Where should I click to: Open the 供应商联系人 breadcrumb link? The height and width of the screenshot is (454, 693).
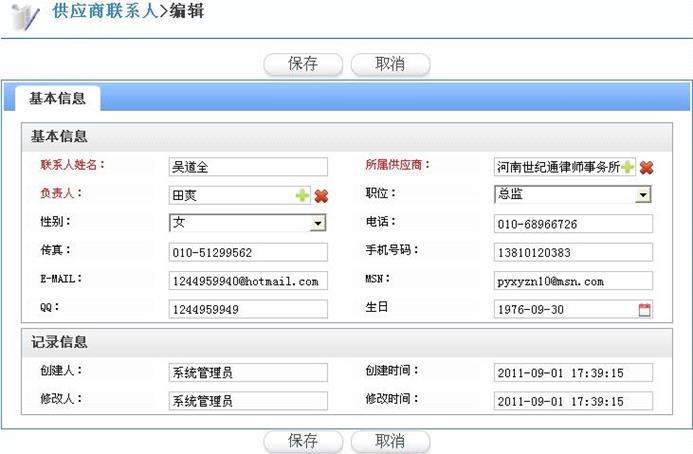[x=105, y=11]
